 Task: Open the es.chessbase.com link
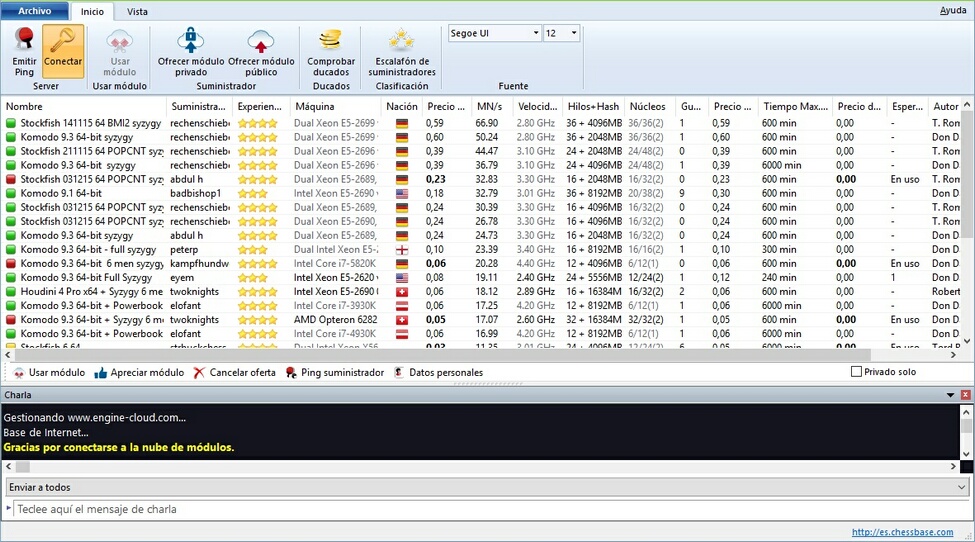[x=902, y=532]
